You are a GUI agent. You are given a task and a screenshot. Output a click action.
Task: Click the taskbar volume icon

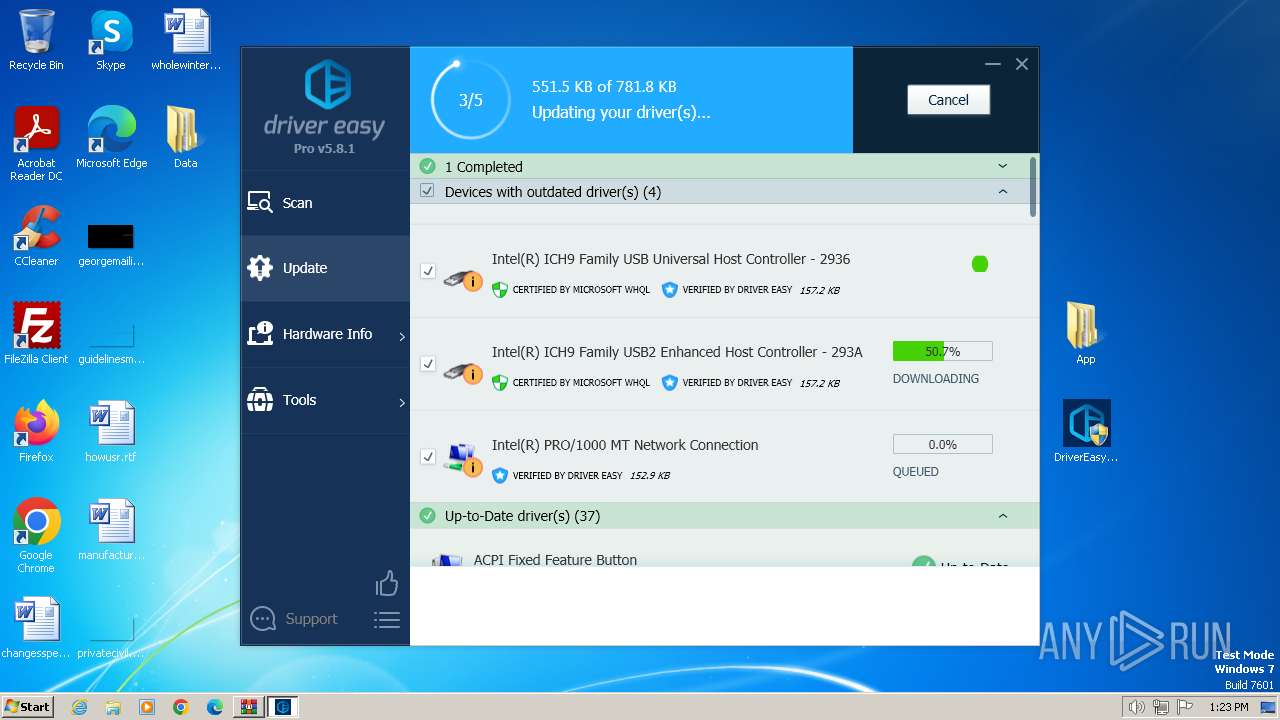click(1136, 707)
